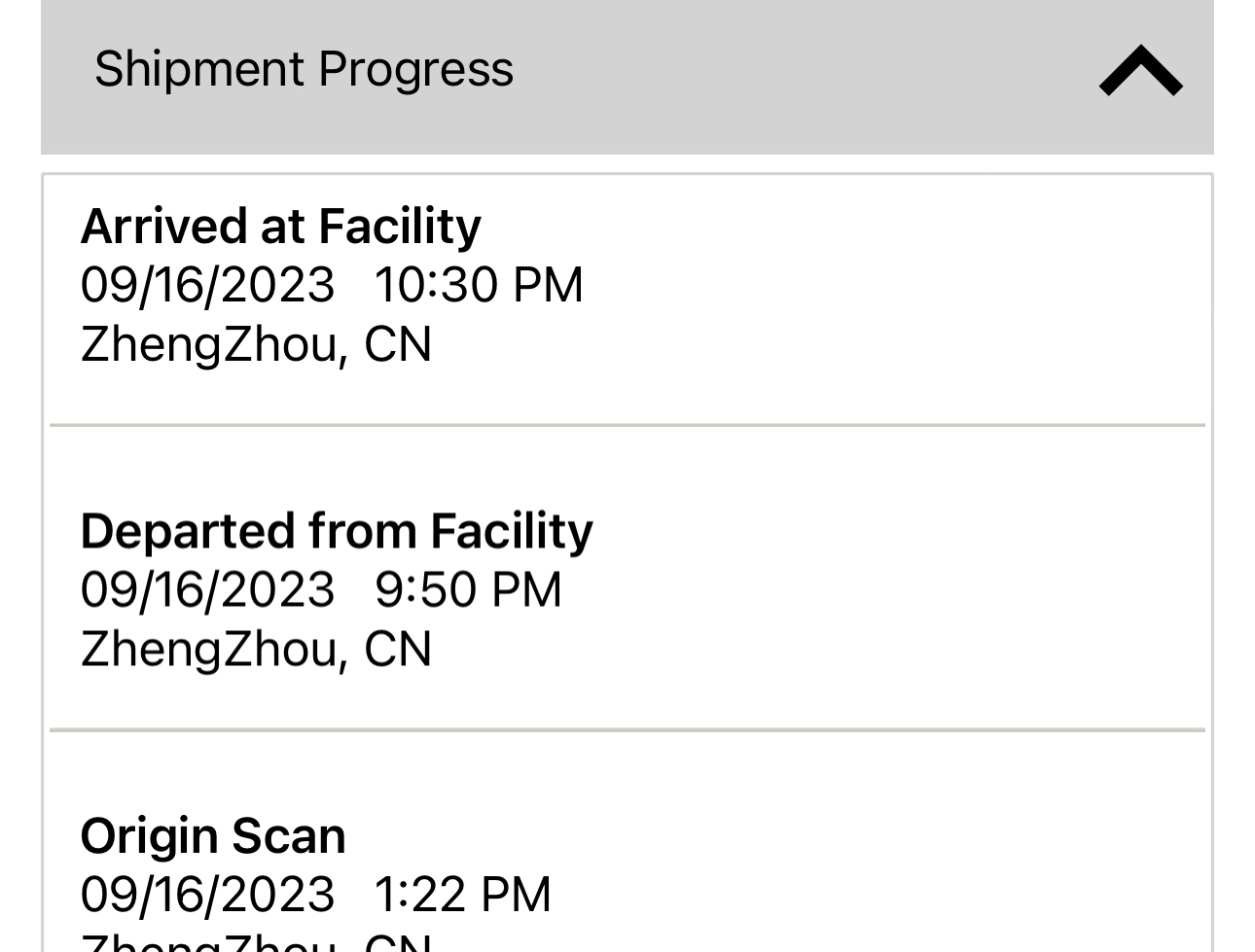Click divider below Departed from Facility entry
This screenshot has height=952, width=1255.
(x=627, y=729)
